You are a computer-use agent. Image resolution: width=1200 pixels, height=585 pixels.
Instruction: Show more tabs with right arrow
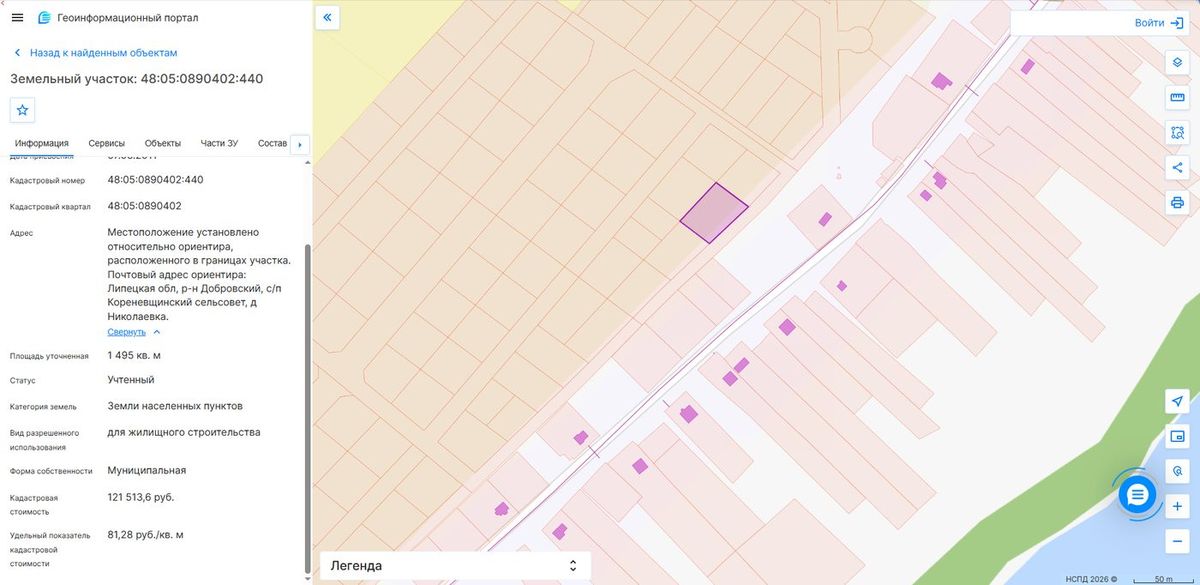click(x=300, y=144)
